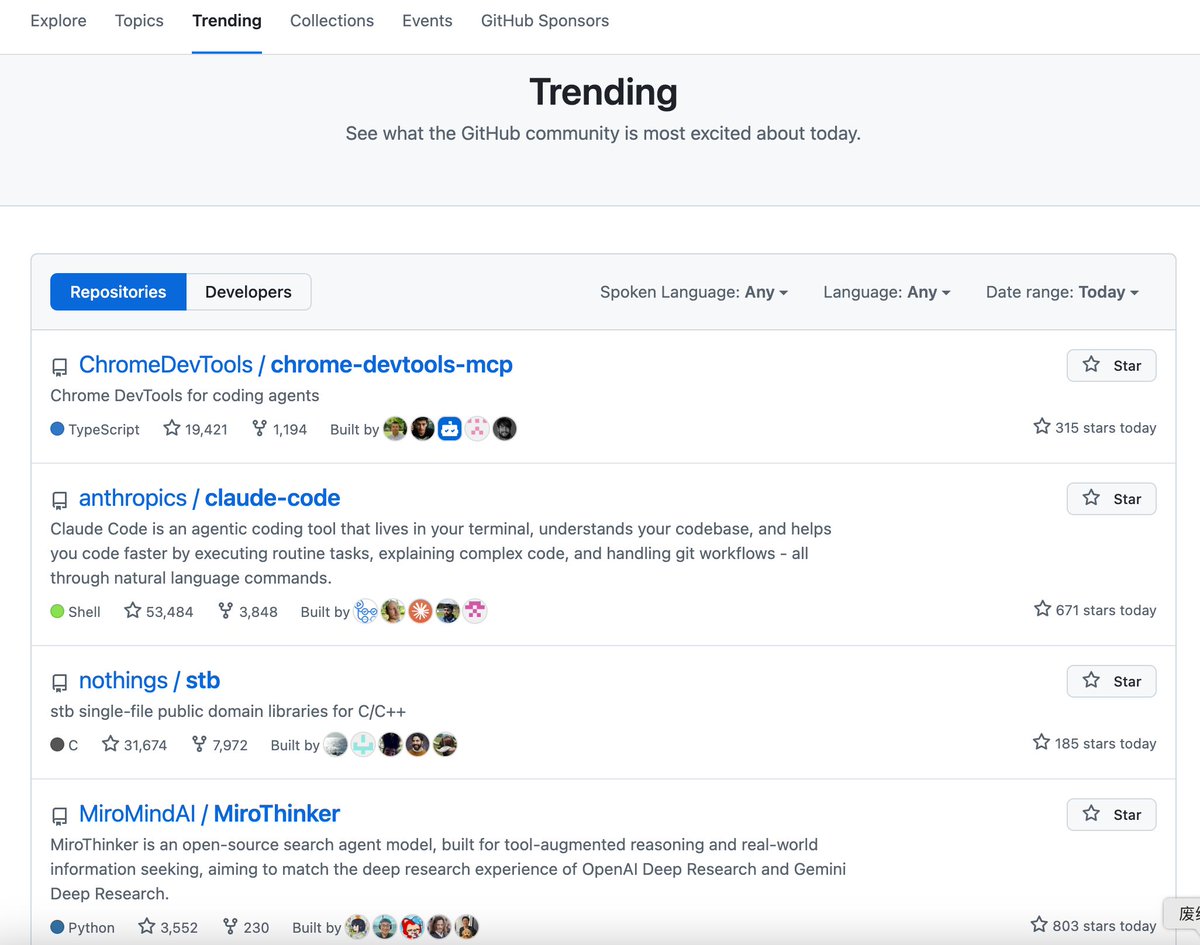Open the Spoken Language dropdown

(694, 292)
